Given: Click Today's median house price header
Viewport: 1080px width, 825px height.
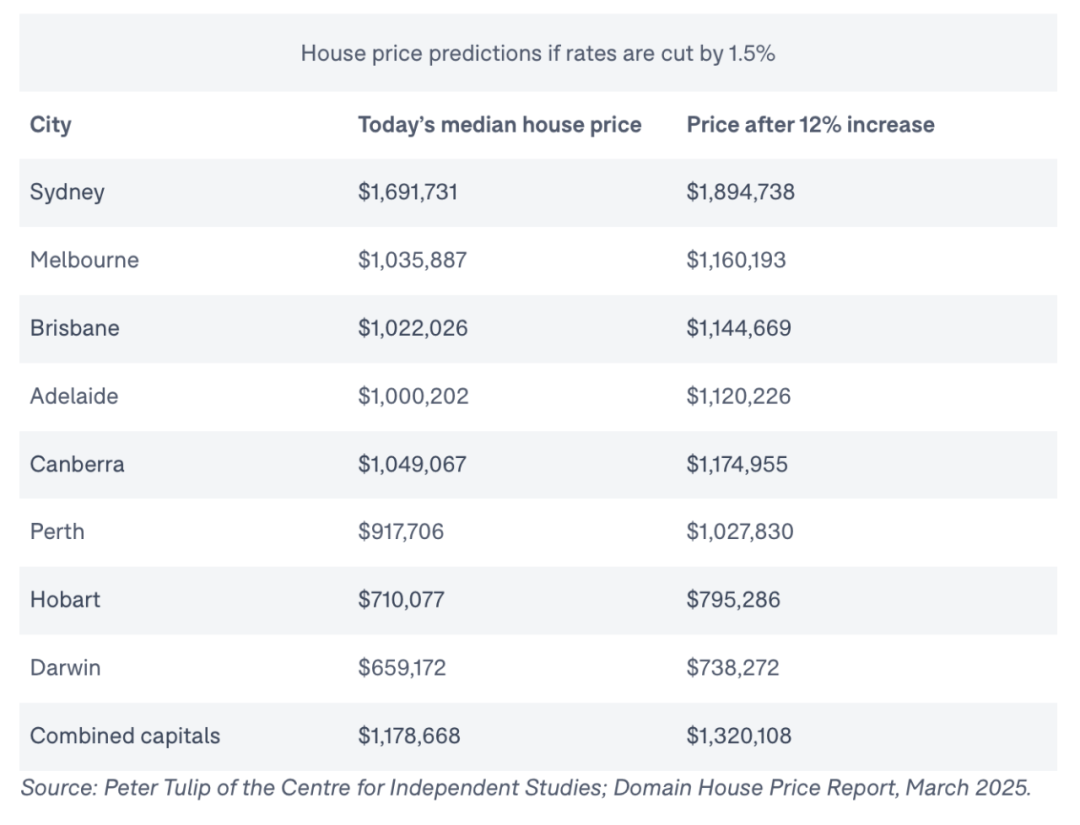Looking at the screenshot, I should point(499,125).
